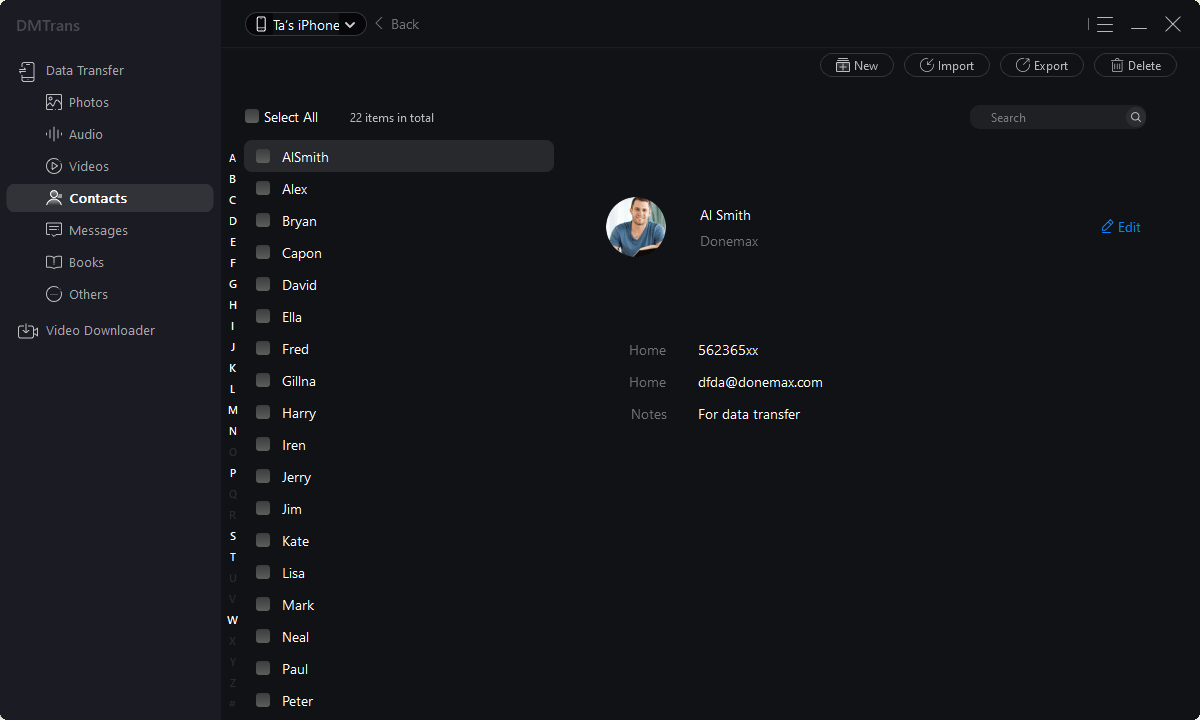The width and height of the screenshot is (1200, 720).
Task: Select the Mark contact name
Action: tap(298, 605)
